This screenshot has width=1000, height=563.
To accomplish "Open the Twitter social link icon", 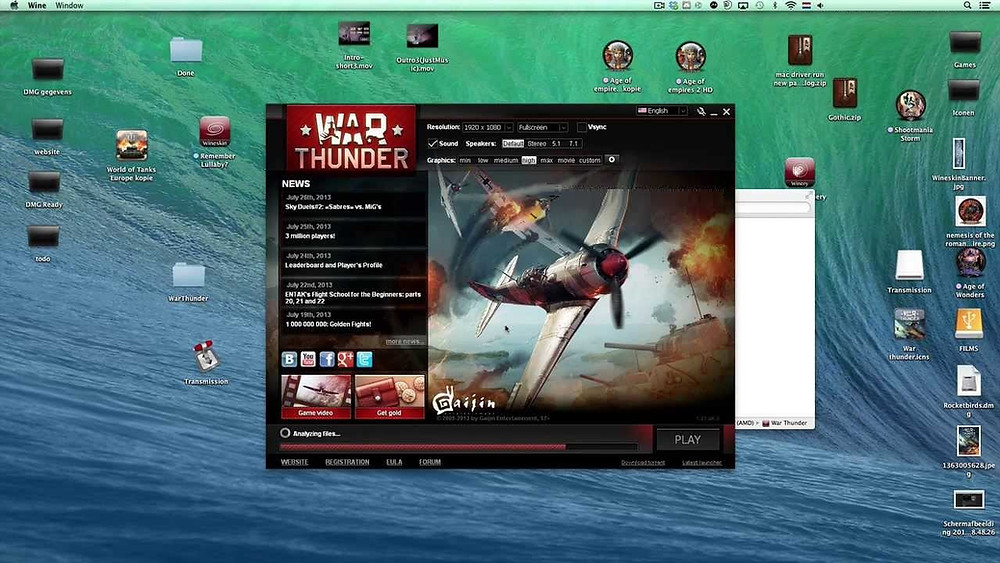I will point(364,360).
